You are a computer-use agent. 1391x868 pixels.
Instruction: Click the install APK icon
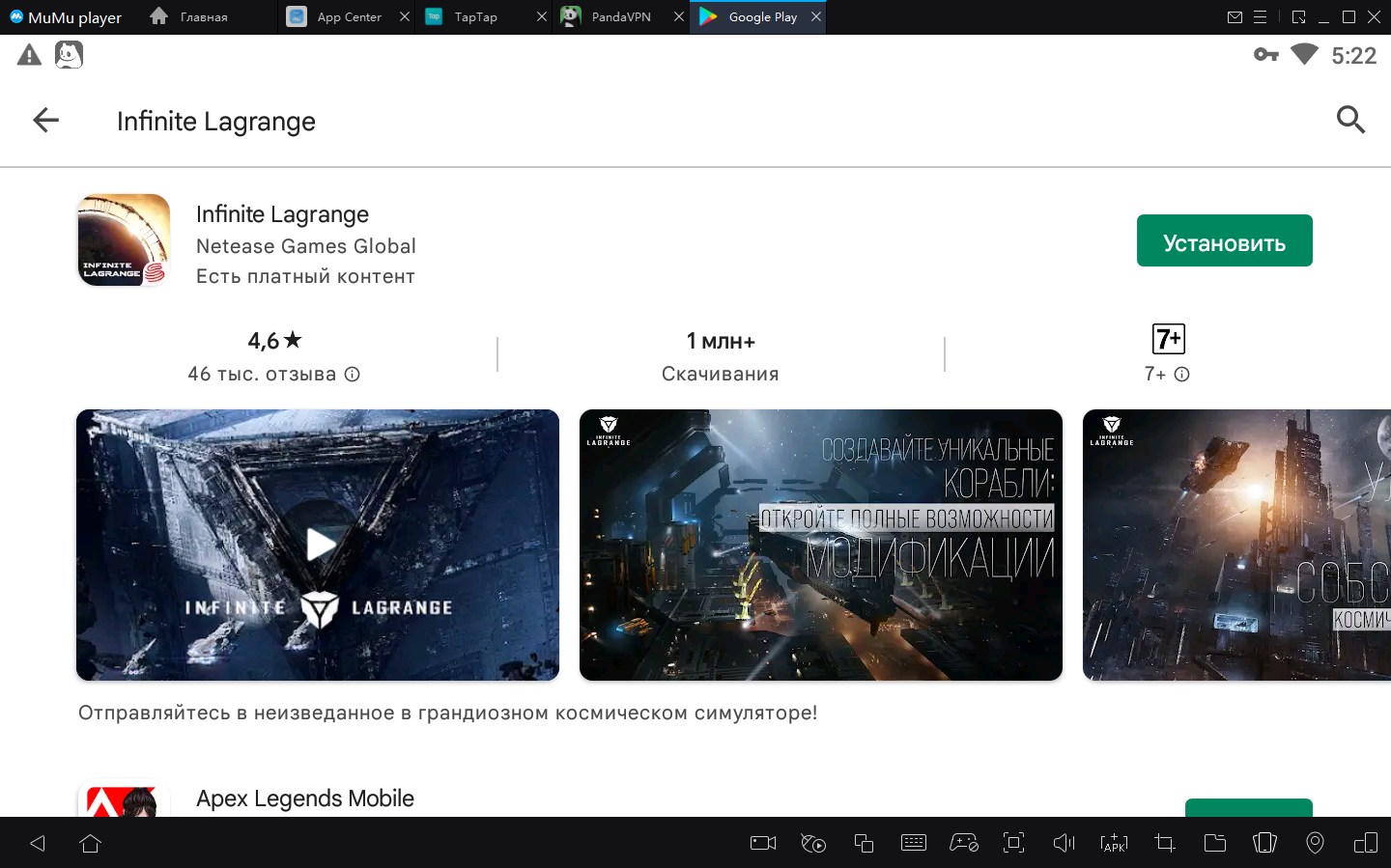pyautogui.click(x=1114, y=843)
